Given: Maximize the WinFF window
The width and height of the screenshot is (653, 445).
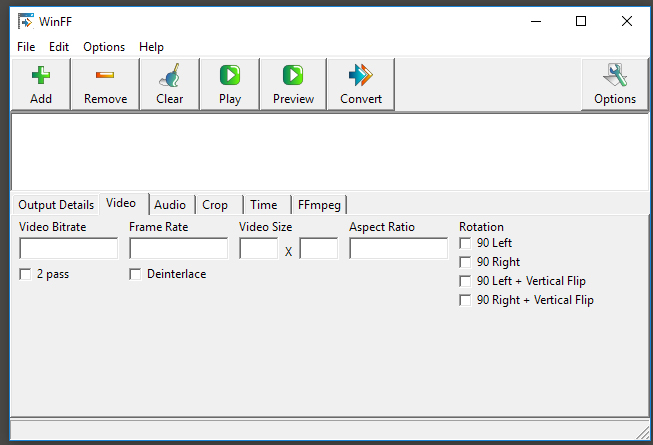Looking at the screenshot, I should 581,21.
